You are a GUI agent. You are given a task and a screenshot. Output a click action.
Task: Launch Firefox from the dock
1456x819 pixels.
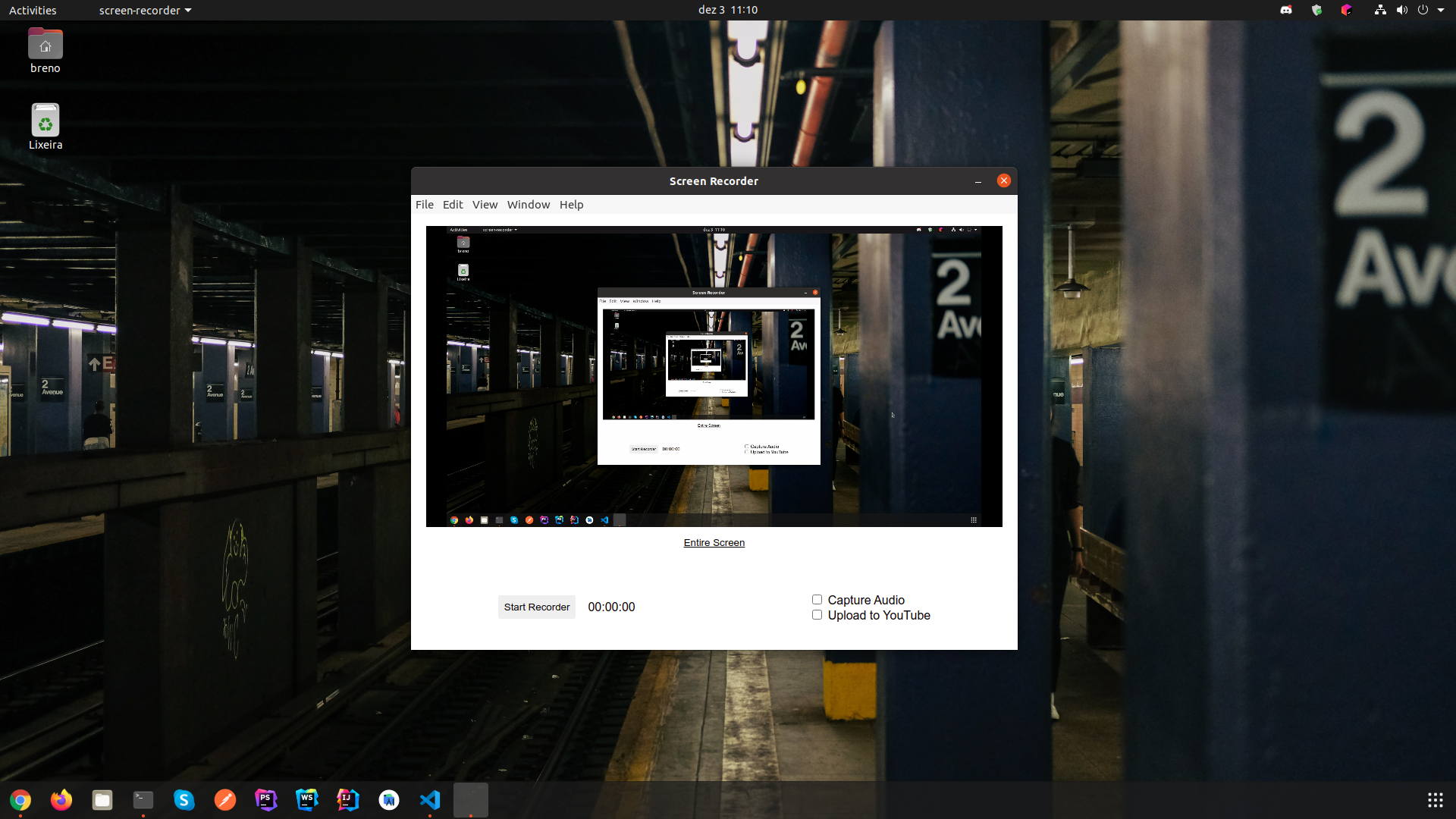[61, 800]
